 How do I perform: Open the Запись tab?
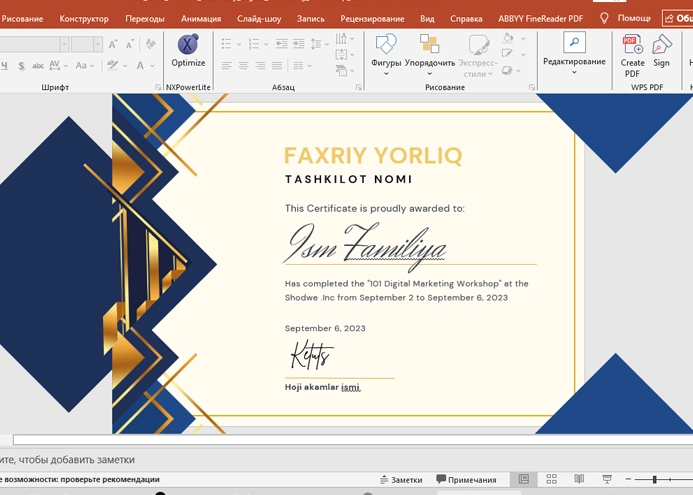coord(311,19)
